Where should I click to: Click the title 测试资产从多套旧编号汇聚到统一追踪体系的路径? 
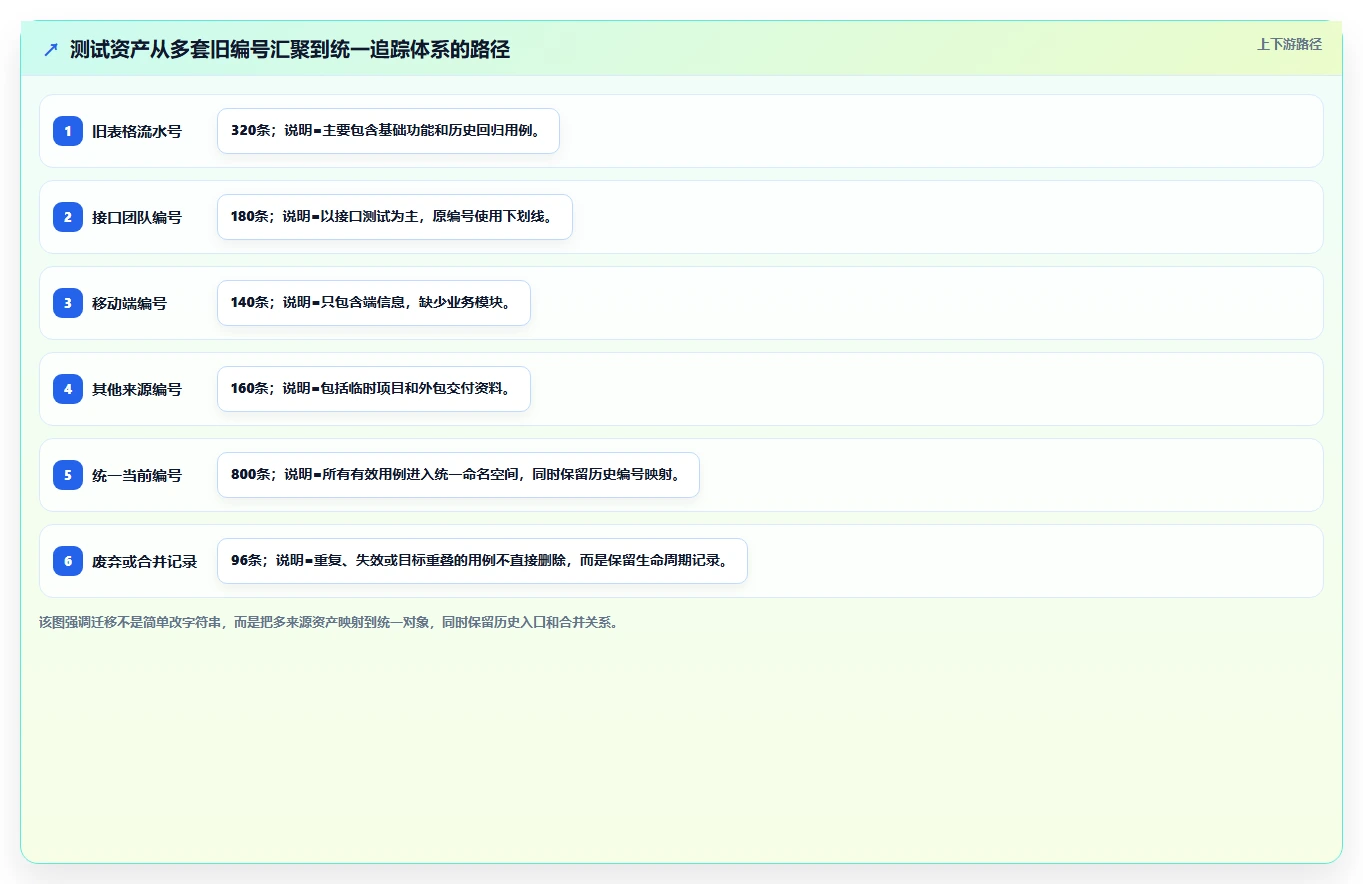[290, 49]
